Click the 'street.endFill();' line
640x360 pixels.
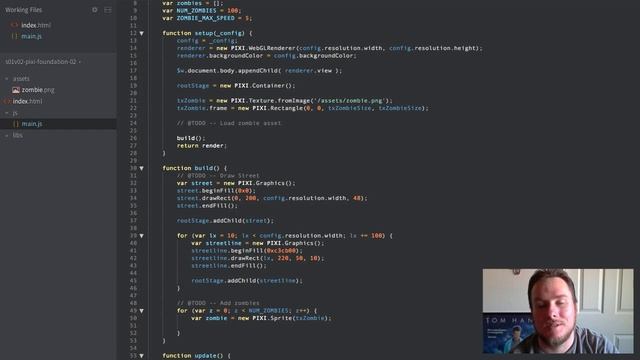(x=207, y=206)
